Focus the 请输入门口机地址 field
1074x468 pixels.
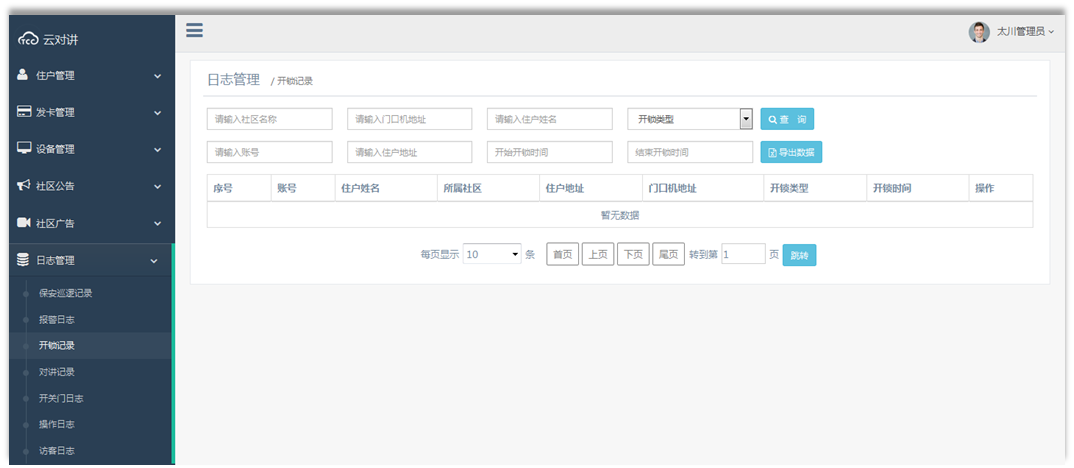tap(410, 119)
